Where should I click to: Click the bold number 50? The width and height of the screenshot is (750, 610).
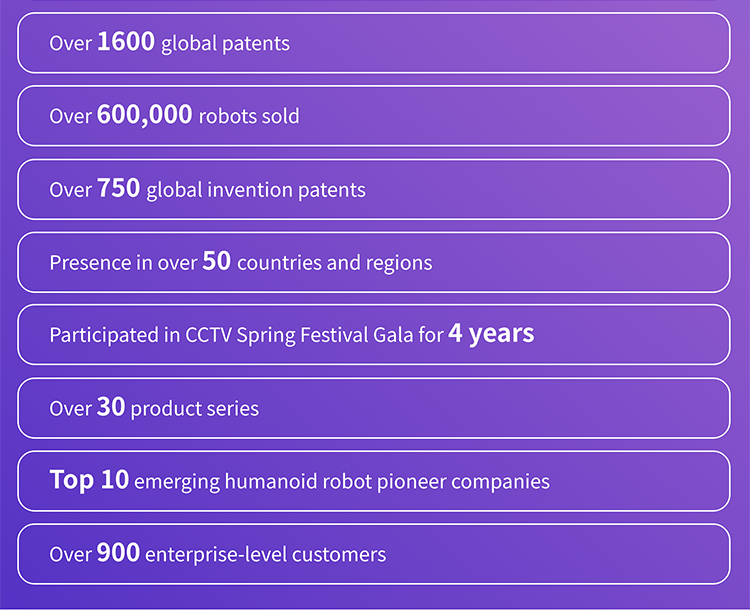click(x=217, y=261)
